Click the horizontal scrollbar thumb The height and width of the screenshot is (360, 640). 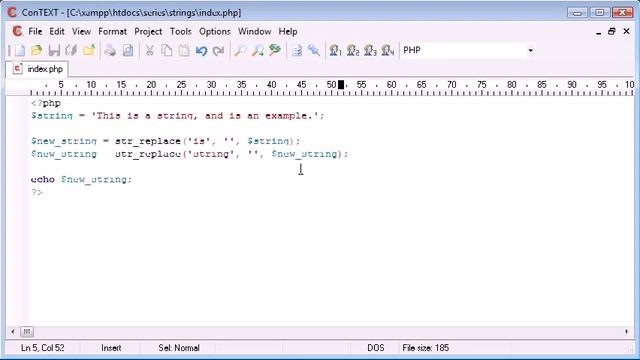(x=27, y=332)
